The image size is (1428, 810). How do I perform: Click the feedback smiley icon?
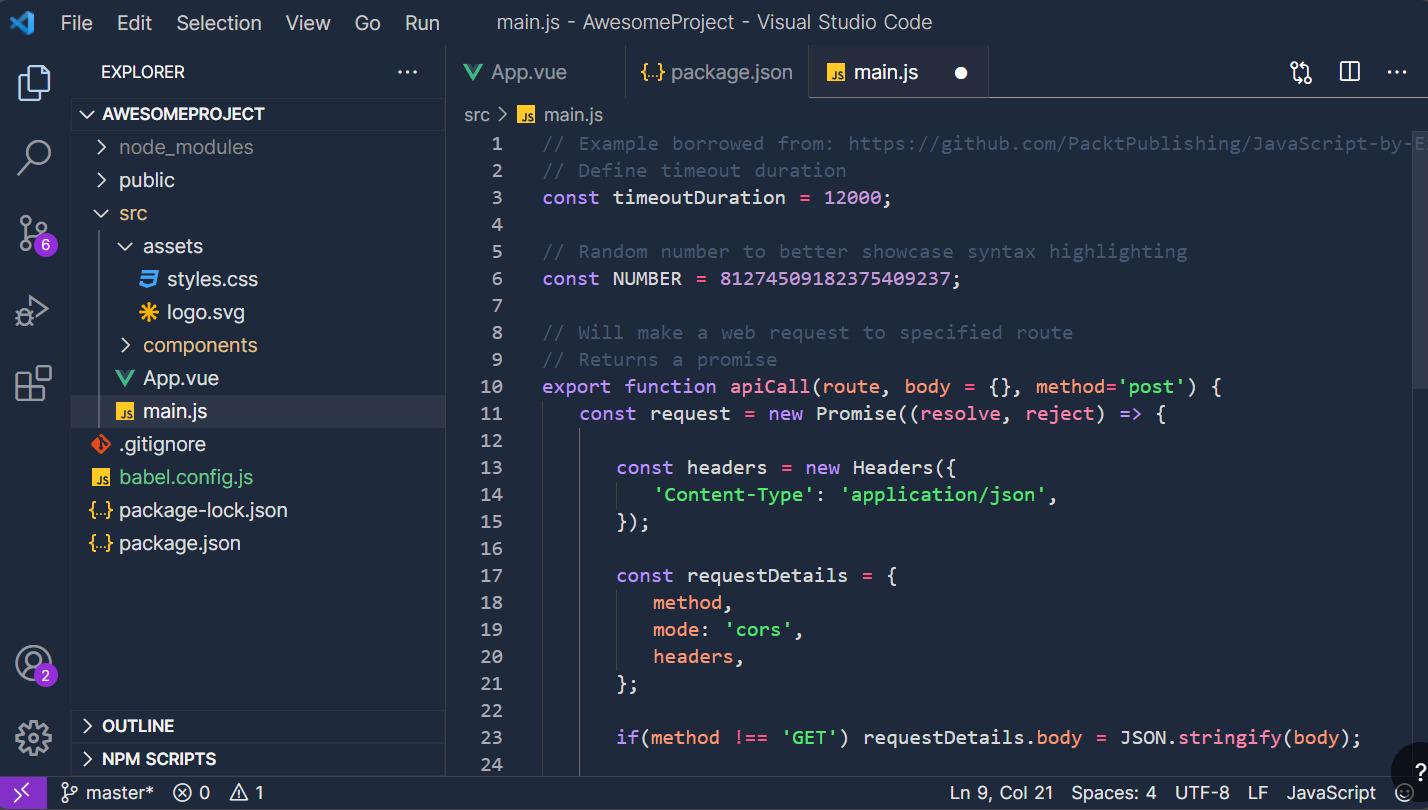point(1404,793)
